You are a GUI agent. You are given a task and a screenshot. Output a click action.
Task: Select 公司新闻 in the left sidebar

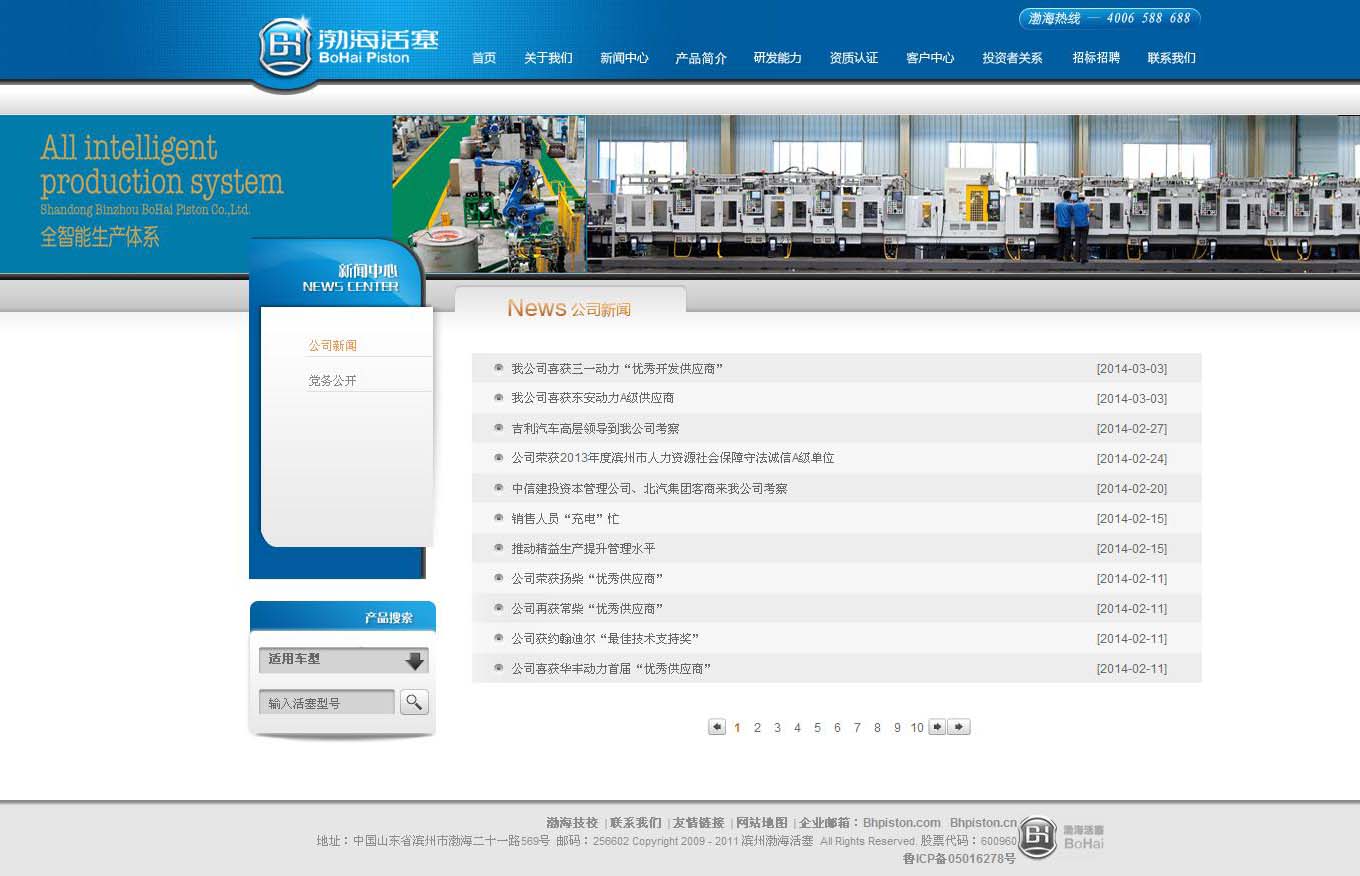[332, 346]
